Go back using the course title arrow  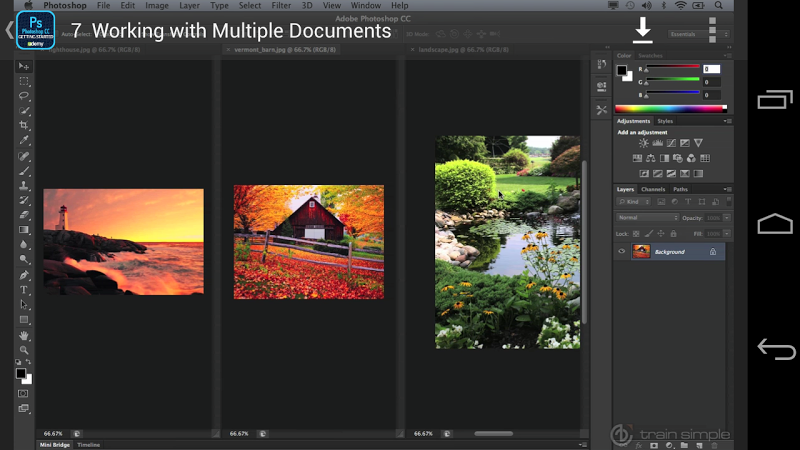pyautogui.click(x=9, y=31)
